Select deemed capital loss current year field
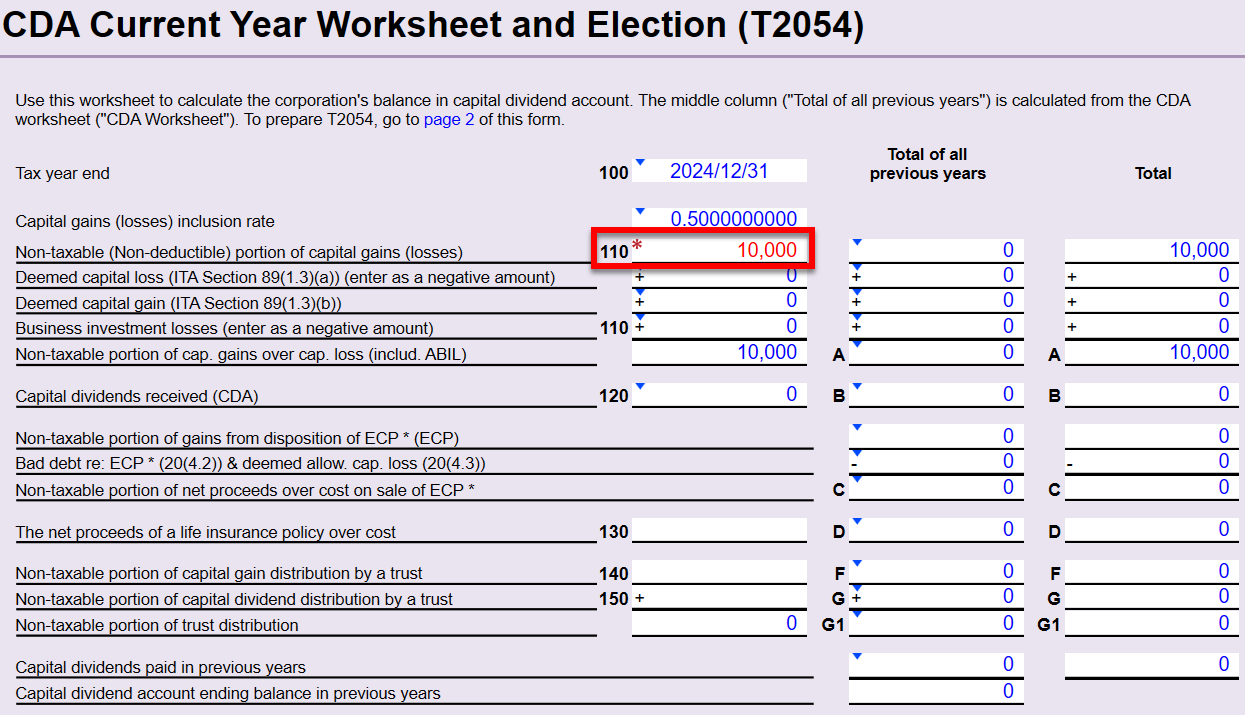This screenshot has height=715, width=1245. [x=719, y=275]
